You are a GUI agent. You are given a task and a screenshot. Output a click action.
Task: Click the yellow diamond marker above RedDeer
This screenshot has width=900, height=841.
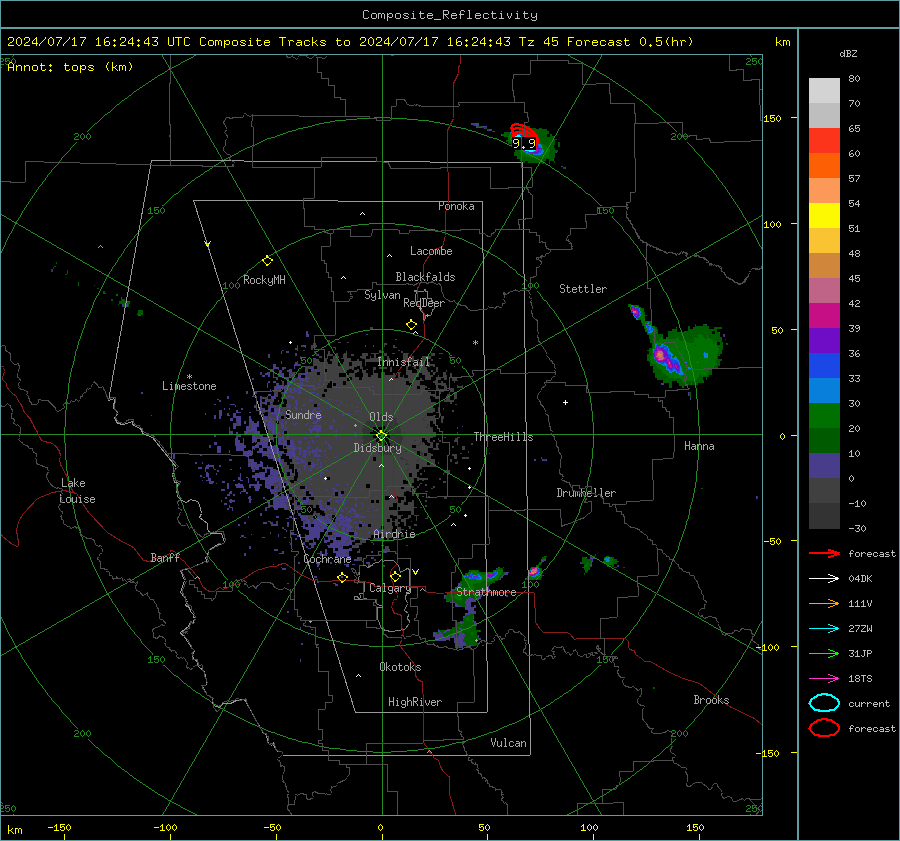pos(411,325)
